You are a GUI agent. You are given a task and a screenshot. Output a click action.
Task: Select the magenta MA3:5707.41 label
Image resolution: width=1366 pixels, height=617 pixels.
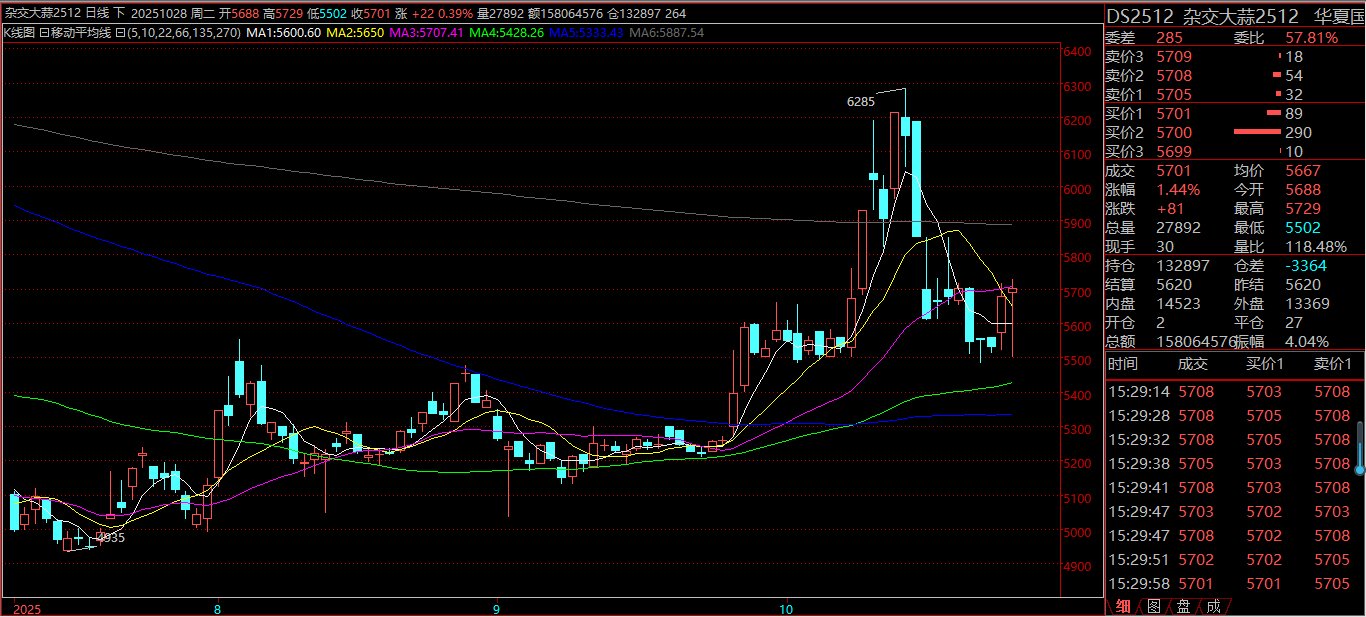(427, 32)
